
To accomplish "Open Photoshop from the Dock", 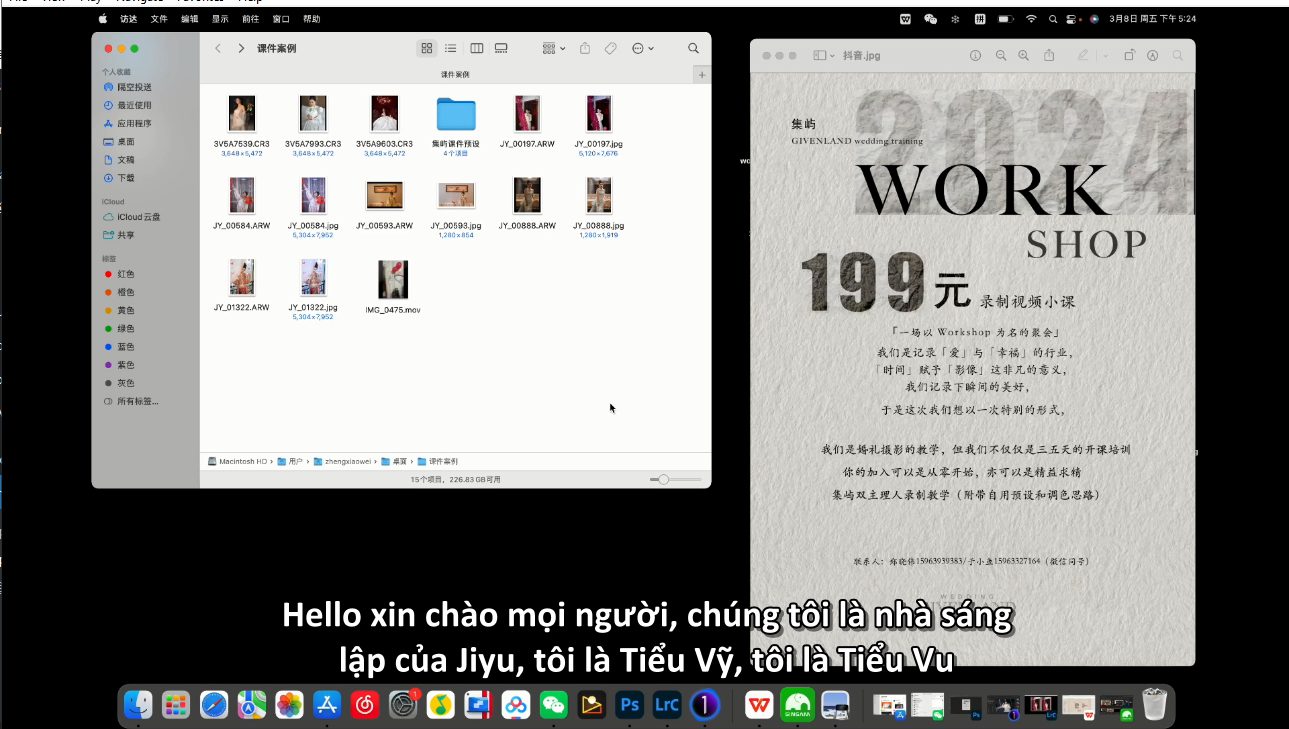I will tap(629, 705).
